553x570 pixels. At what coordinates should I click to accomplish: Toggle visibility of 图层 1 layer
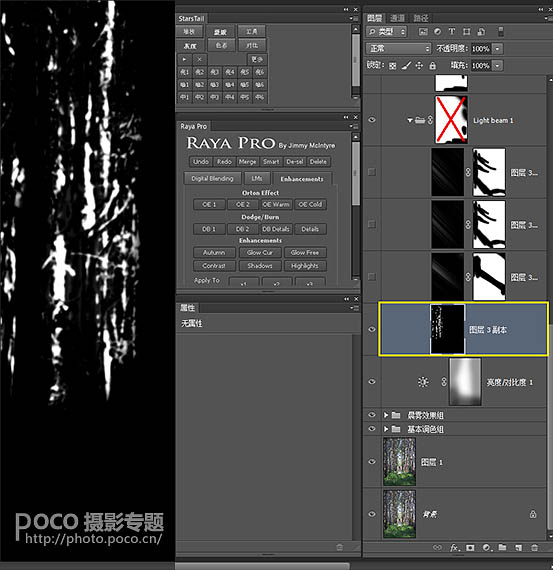click(x=372, y=462)
